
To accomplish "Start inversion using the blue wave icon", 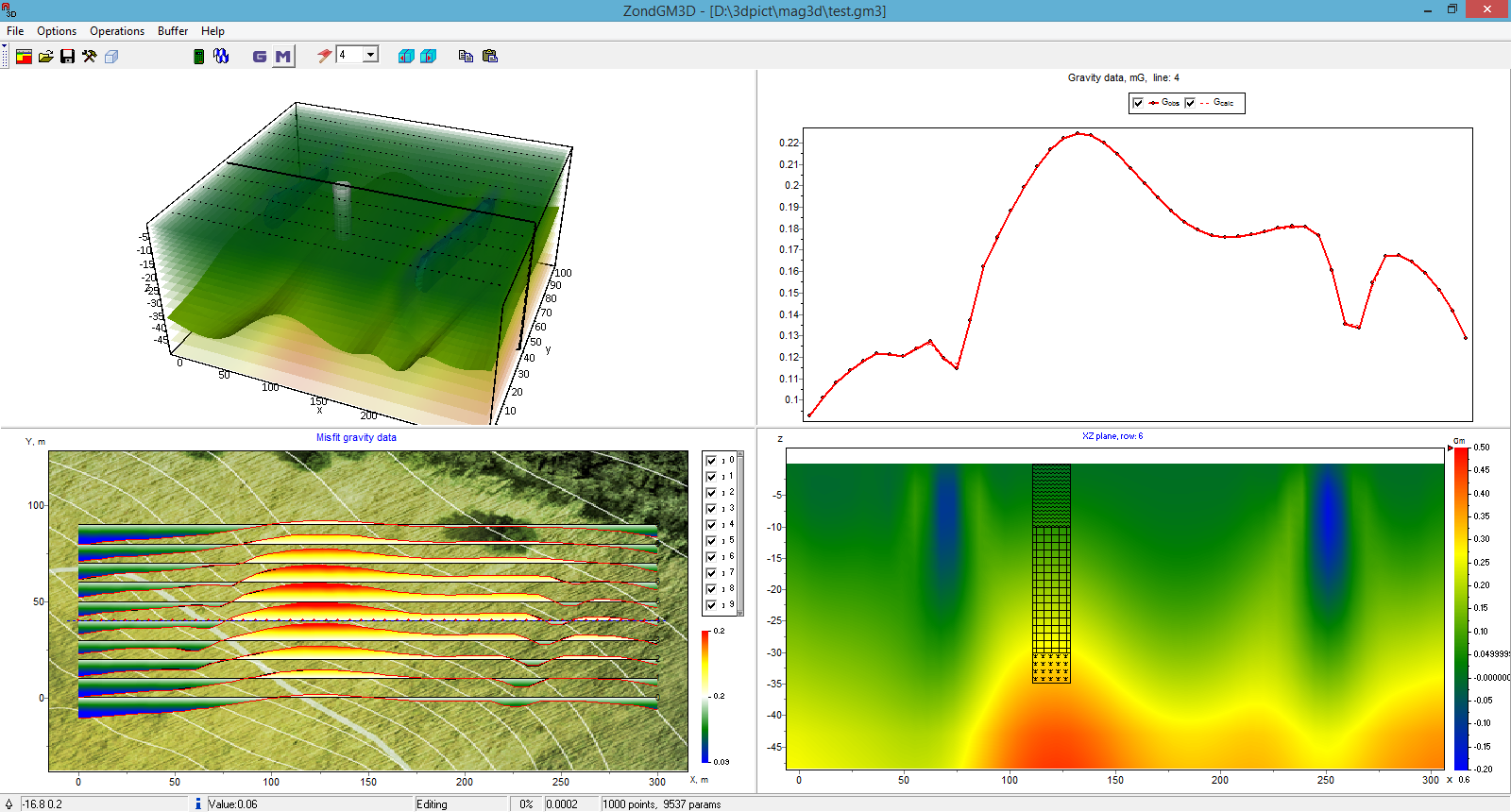I will pos(221,57).
